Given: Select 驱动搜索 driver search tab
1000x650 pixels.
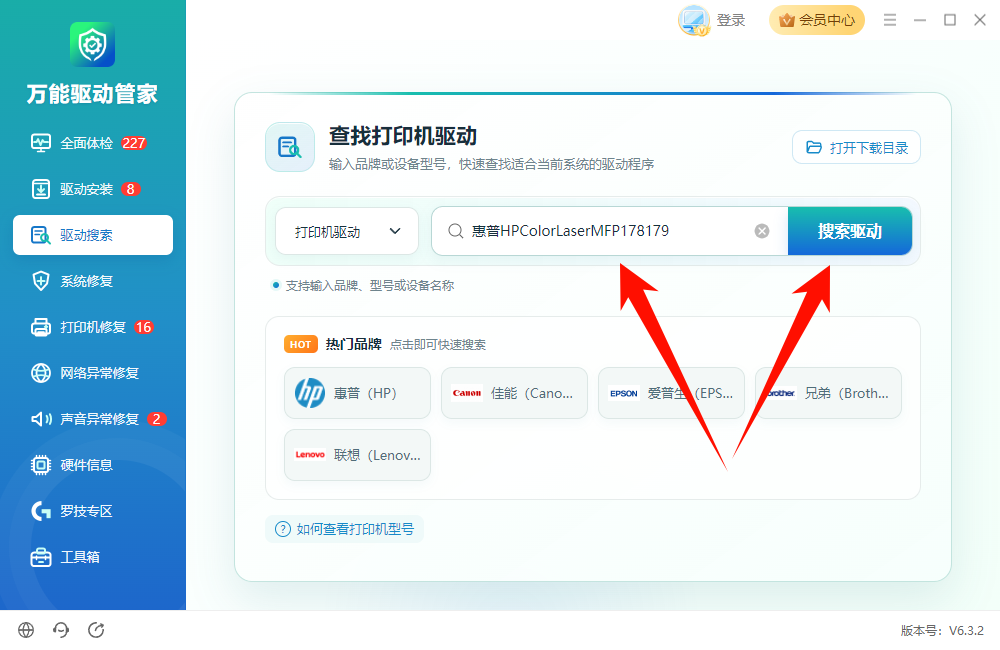Looking at the screenshot, I should point(92,235).
